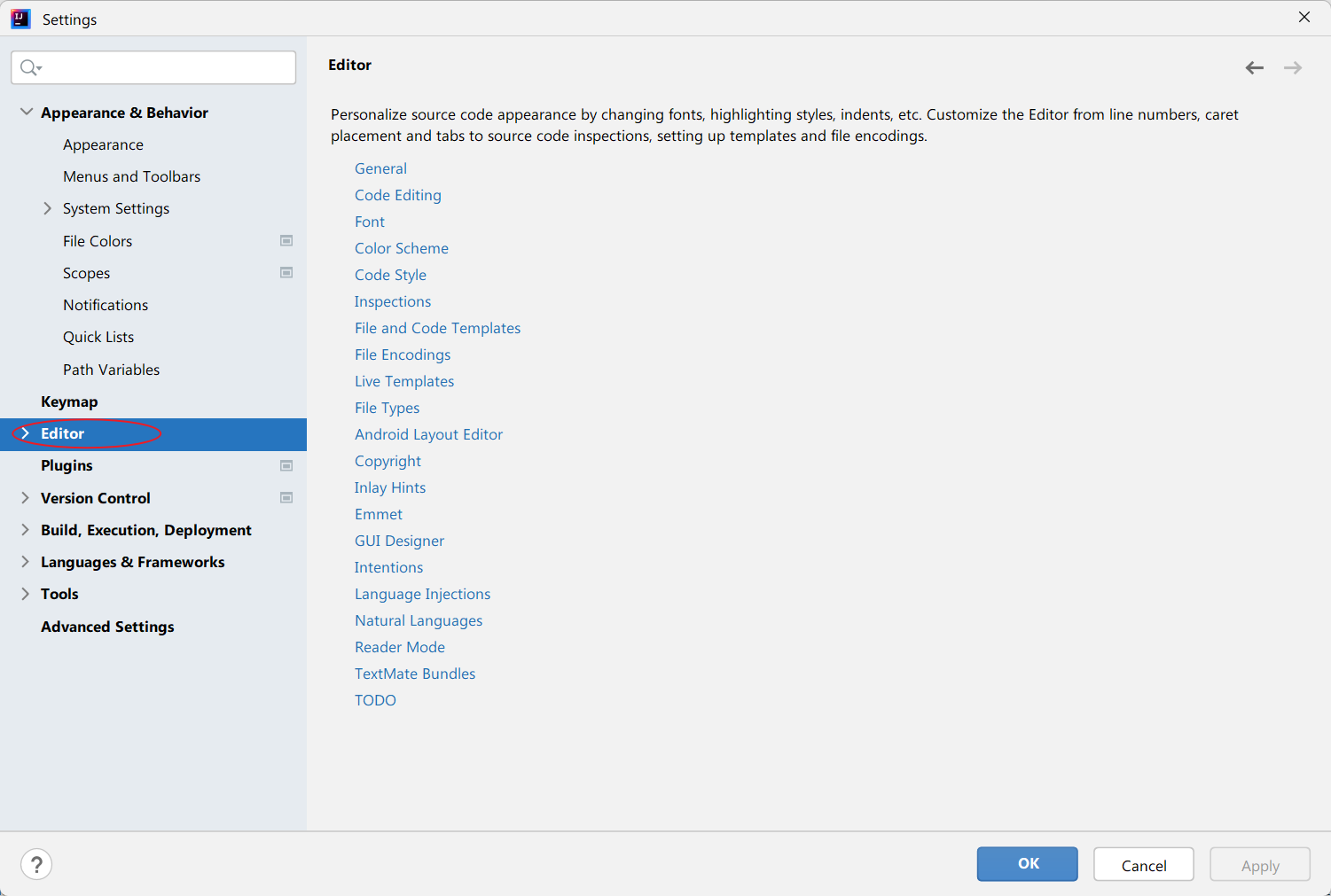Screen dimensions: 1331x896
Task: Go back using the left arrow
Action: coord(1254,67)
